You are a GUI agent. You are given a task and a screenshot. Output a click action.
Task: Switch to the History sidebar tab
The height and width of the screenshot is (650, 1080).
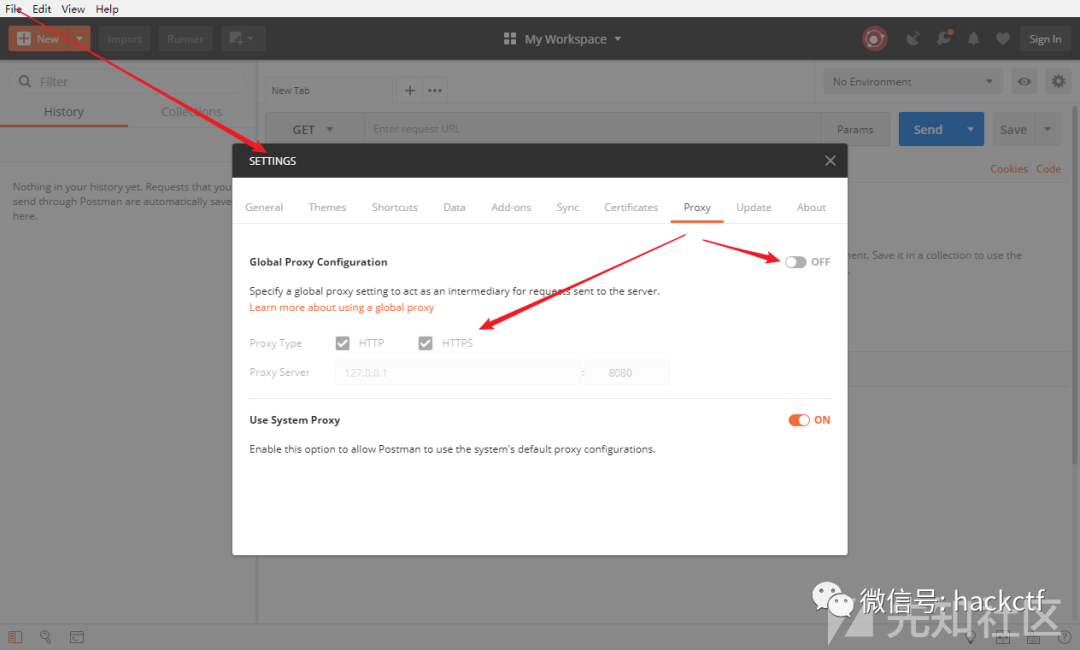click(x=63, y=112)
